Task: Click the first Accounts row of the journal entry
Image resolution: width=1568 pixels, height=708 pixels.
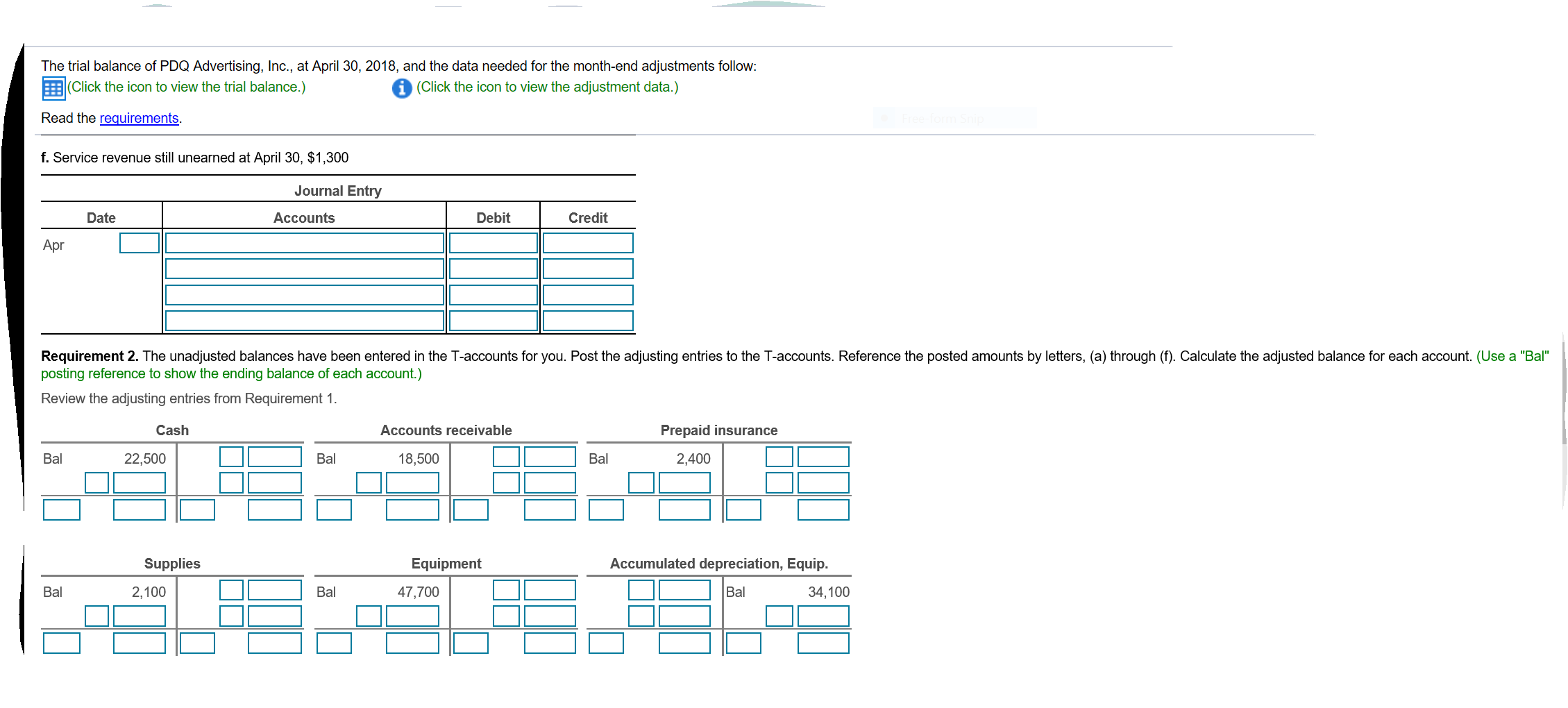Action: pos(304,242)
